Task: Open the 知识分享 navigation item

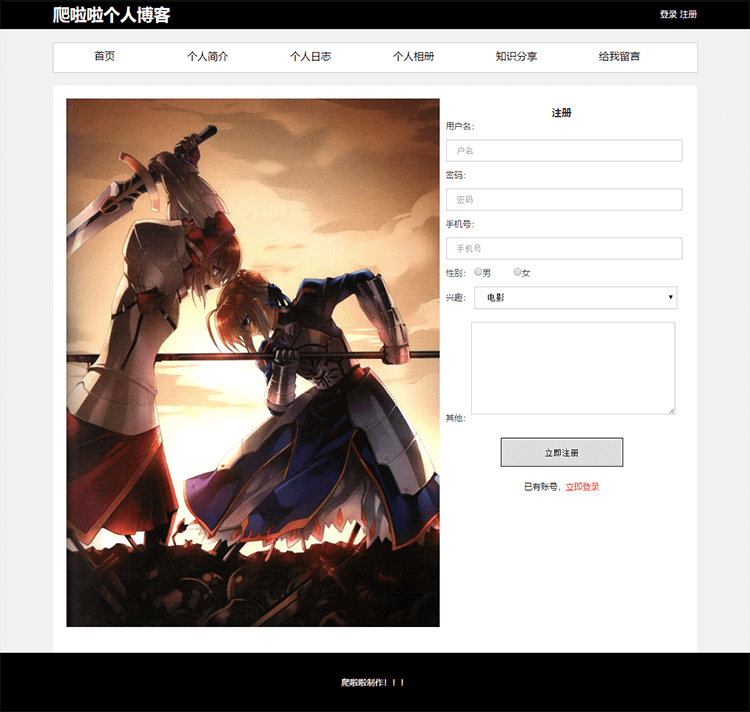Action: point(516,57)
